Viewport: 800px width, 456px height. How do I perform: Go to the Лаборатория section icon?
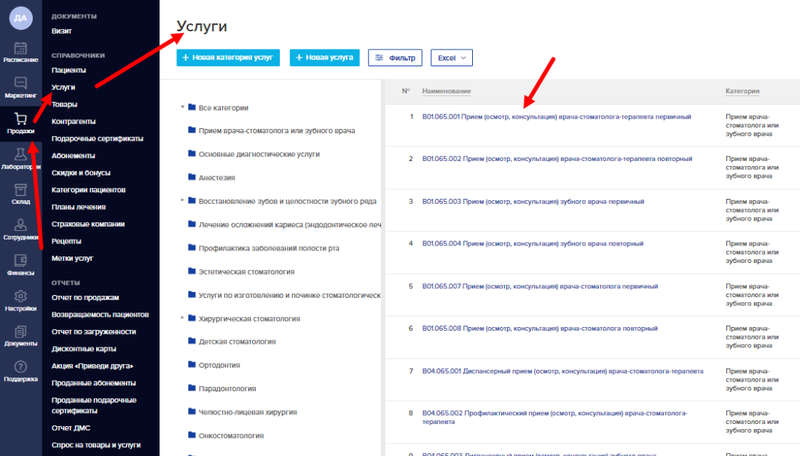21,158
